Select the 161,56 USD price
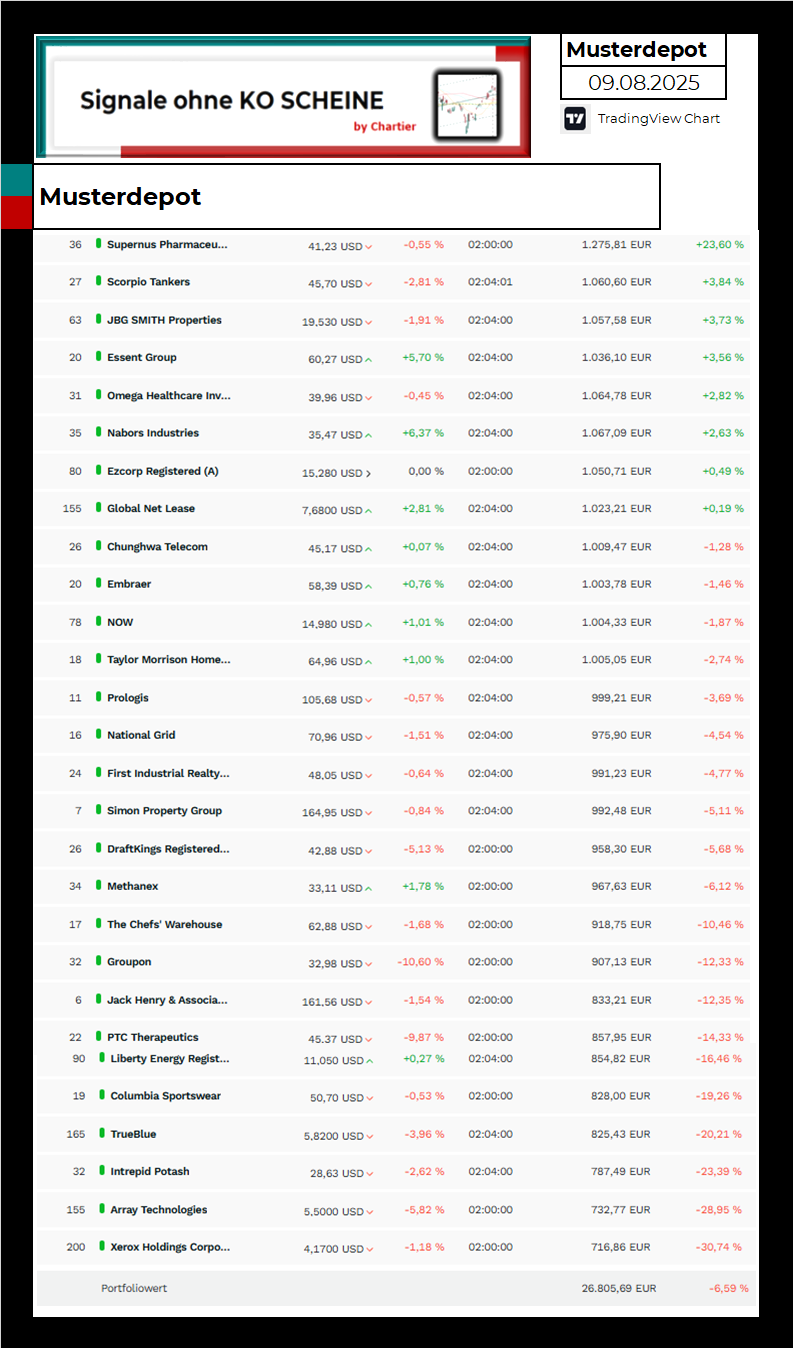Image resolution: width=793 pixels, height=1348 pixels. [332, 1002]
